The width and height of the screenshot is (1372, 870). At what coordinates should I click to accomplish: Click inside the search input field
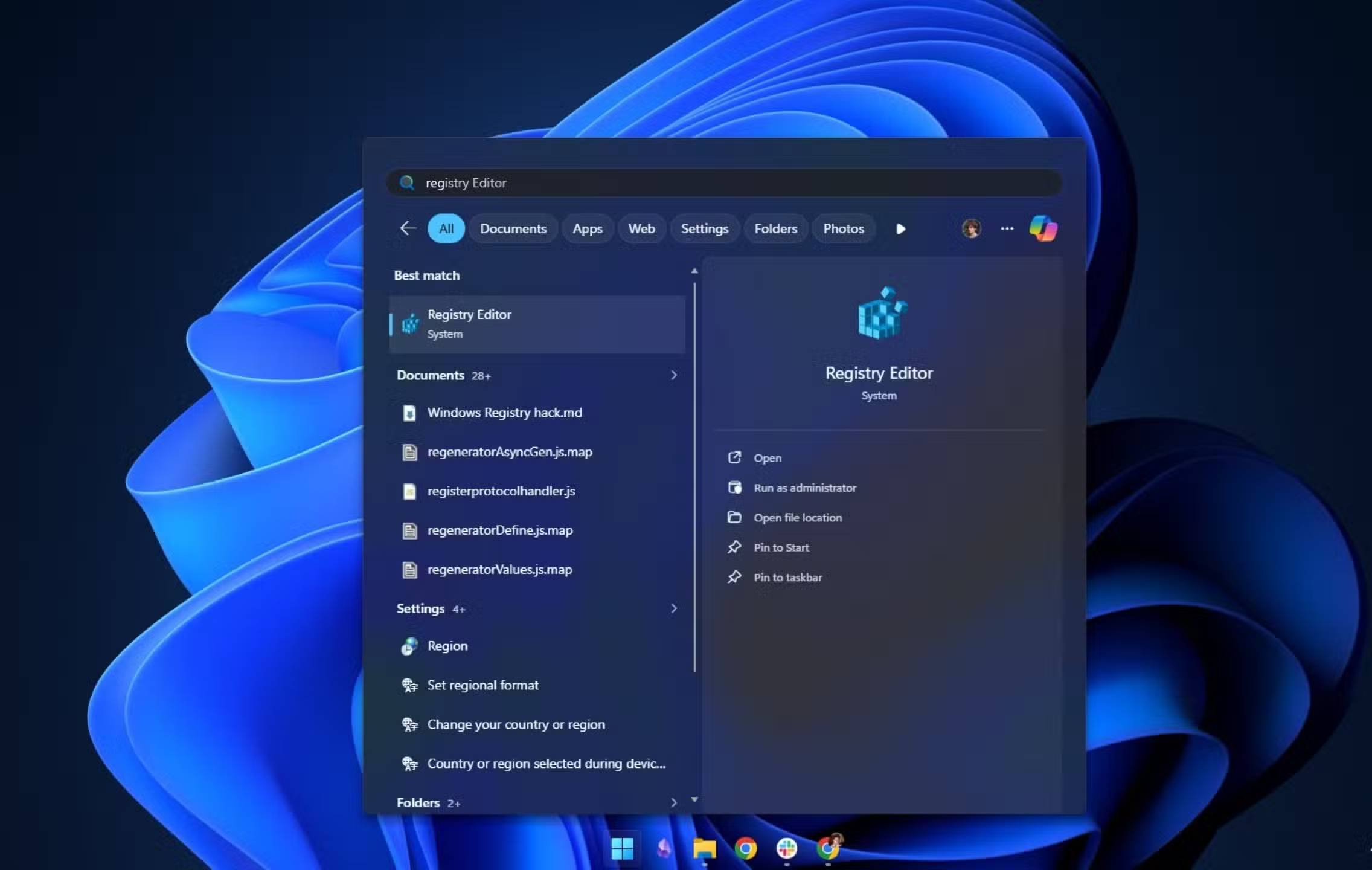click(664, 183)
